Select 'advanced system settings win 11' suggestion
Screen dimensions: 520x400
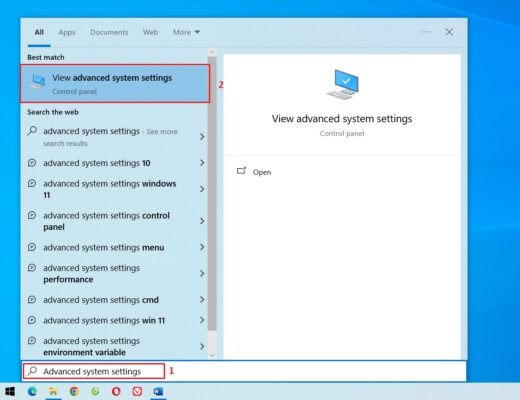[114, 320]
